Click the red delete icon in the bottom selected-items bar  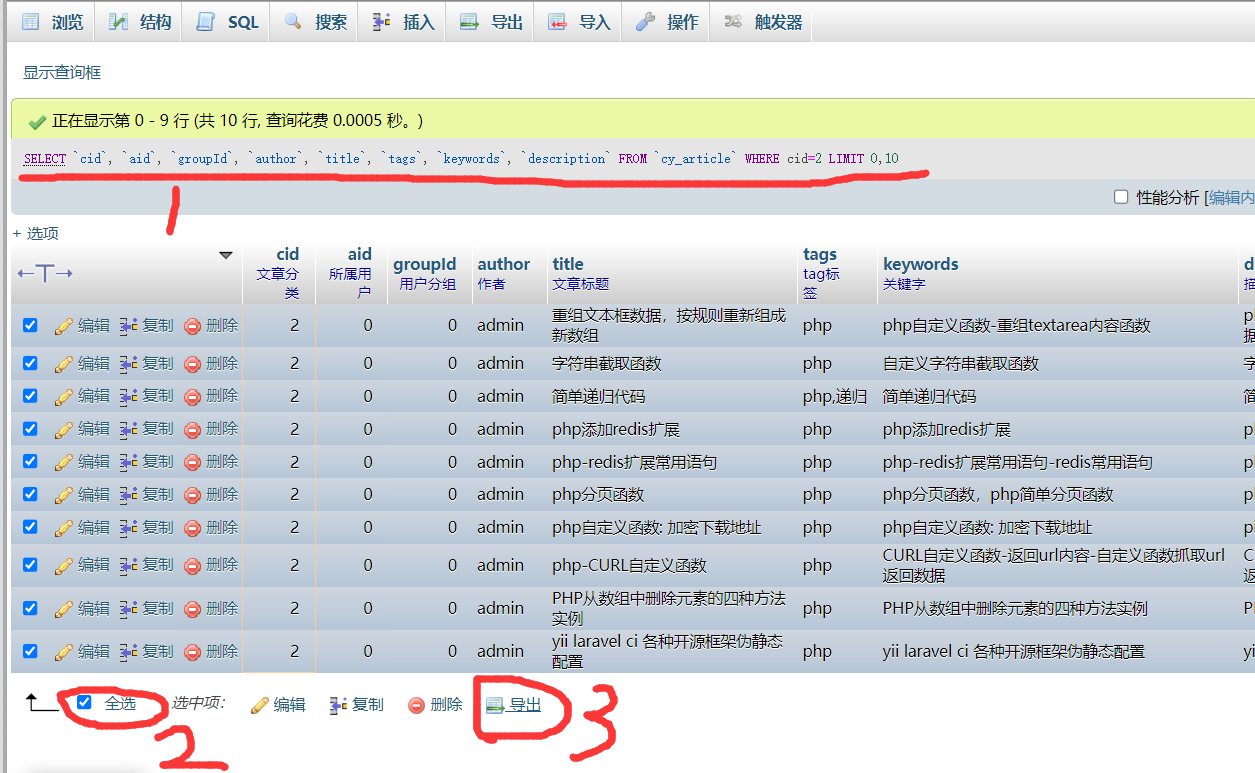(417, 705)
